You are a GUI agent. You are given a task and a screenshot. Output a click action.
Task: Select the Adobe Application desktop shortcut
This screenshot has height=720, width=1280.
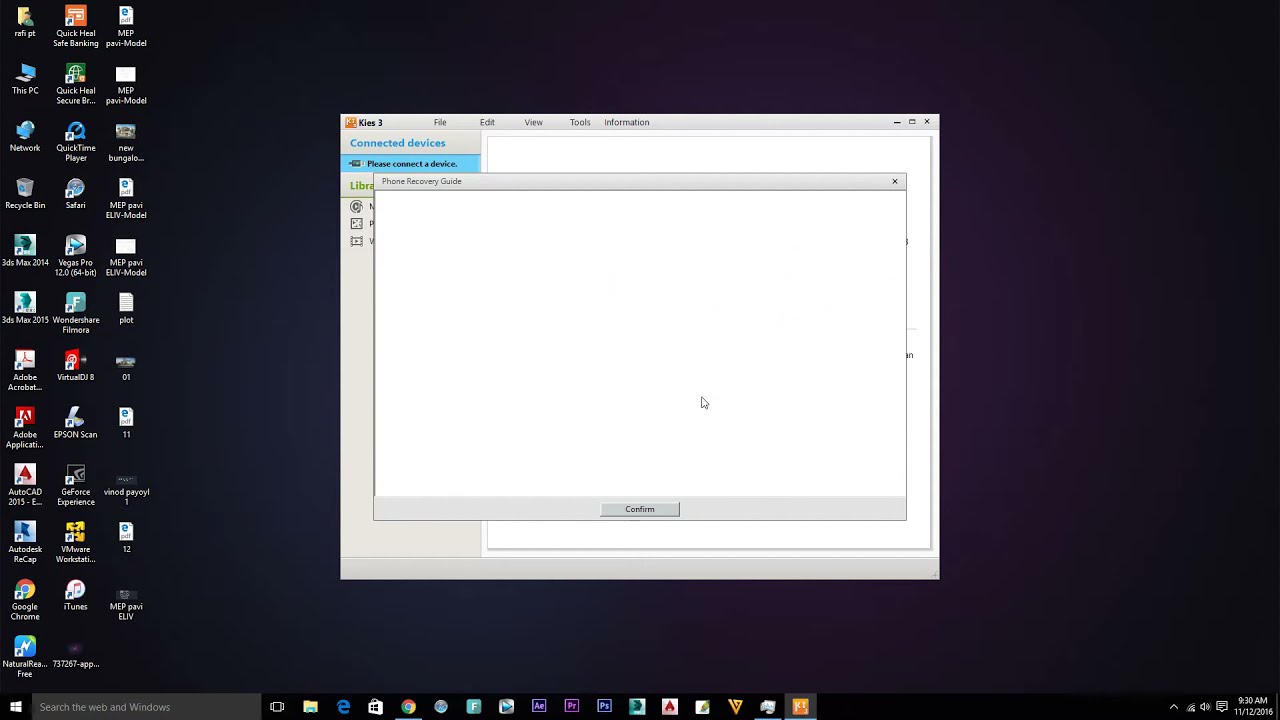coord(25,428)
